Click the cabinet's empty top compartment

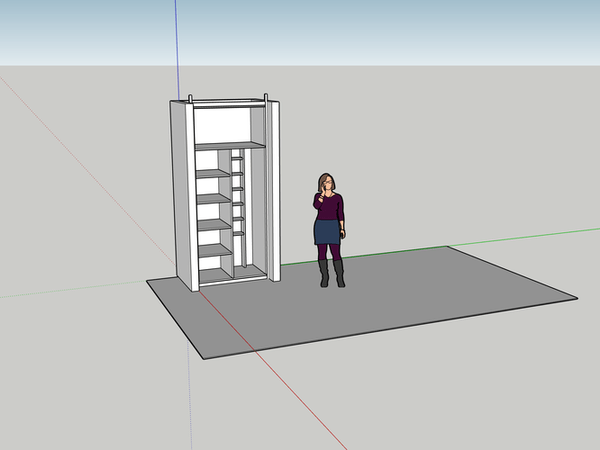point(221,123)
